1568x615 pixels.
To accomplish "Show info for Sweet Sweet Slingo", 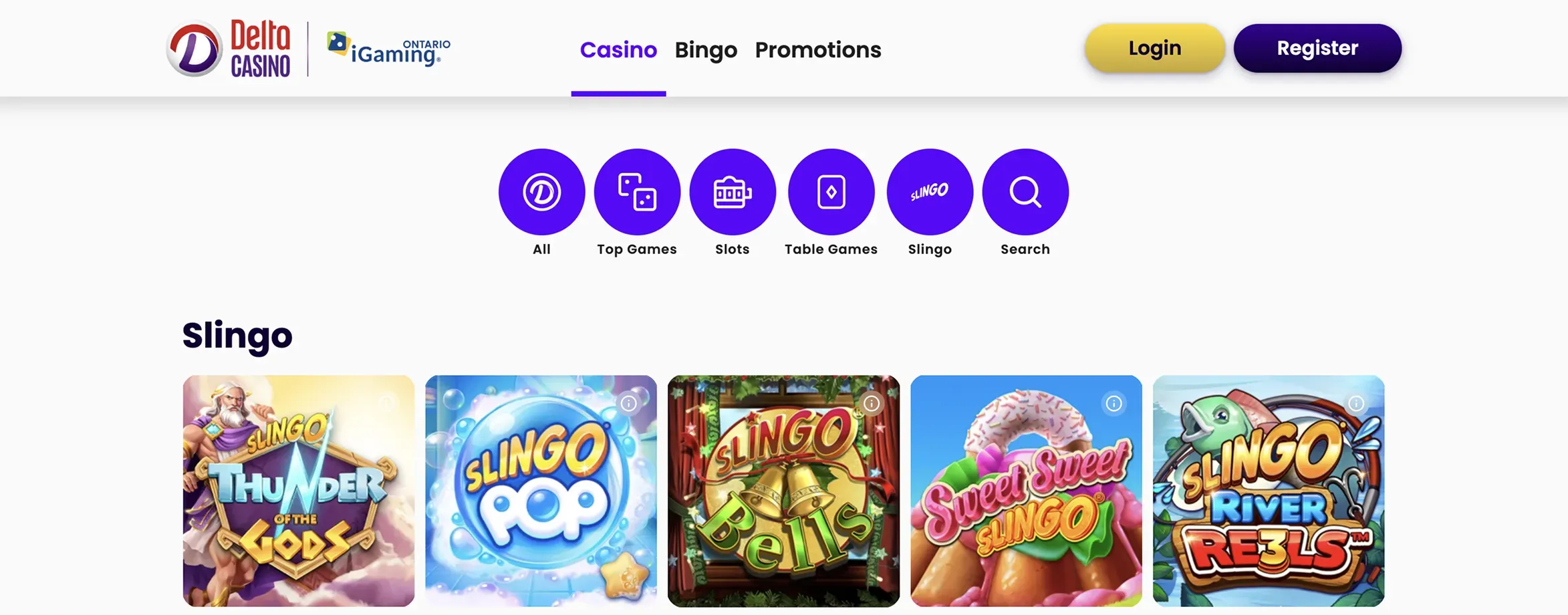I will point(1114,403).
